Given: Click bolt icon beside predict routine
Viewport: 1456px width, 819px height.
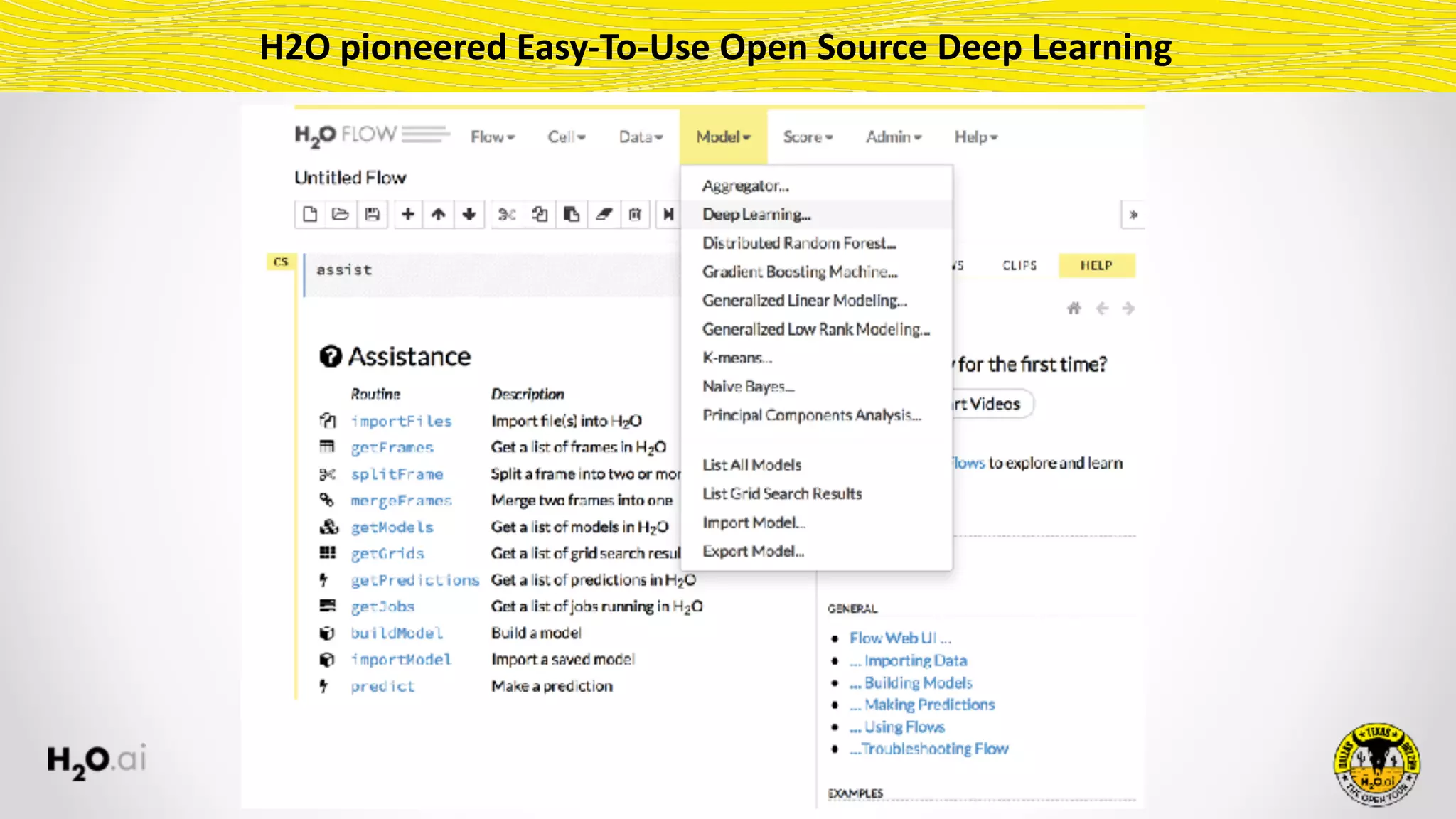Looking at the screenshot, I should pyautogui.click(x=324, y=686).
